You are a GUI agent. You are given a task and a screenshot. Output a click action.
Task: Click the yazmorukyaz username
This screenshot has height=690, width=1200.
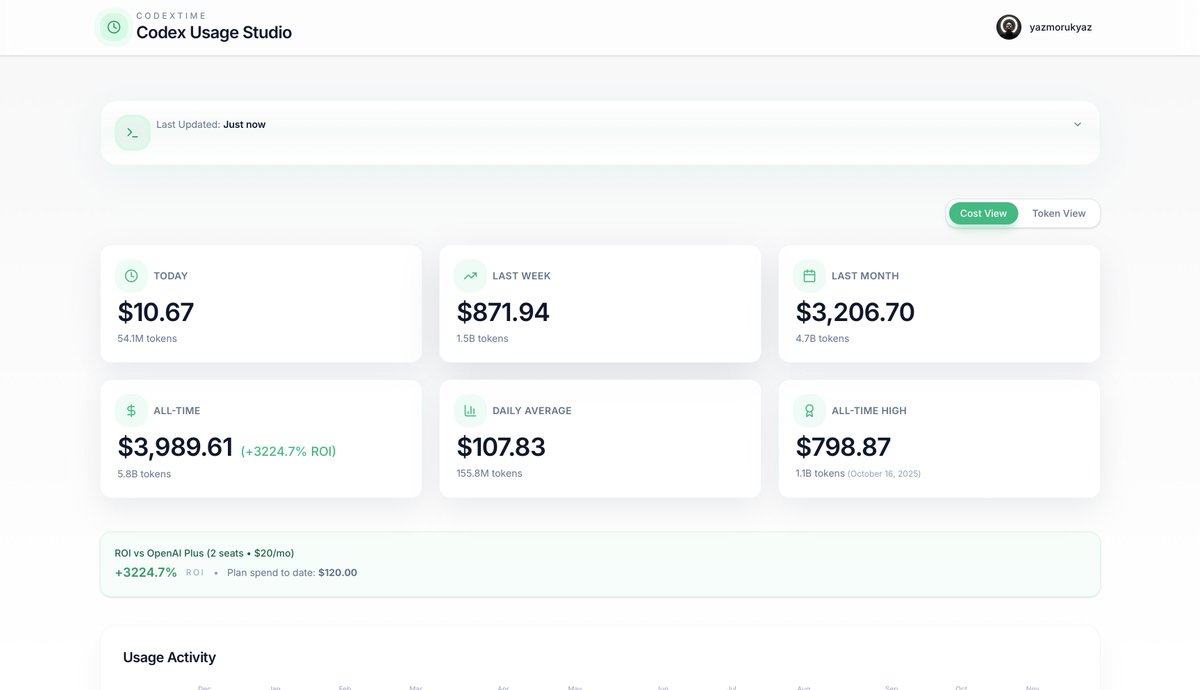1061,27
